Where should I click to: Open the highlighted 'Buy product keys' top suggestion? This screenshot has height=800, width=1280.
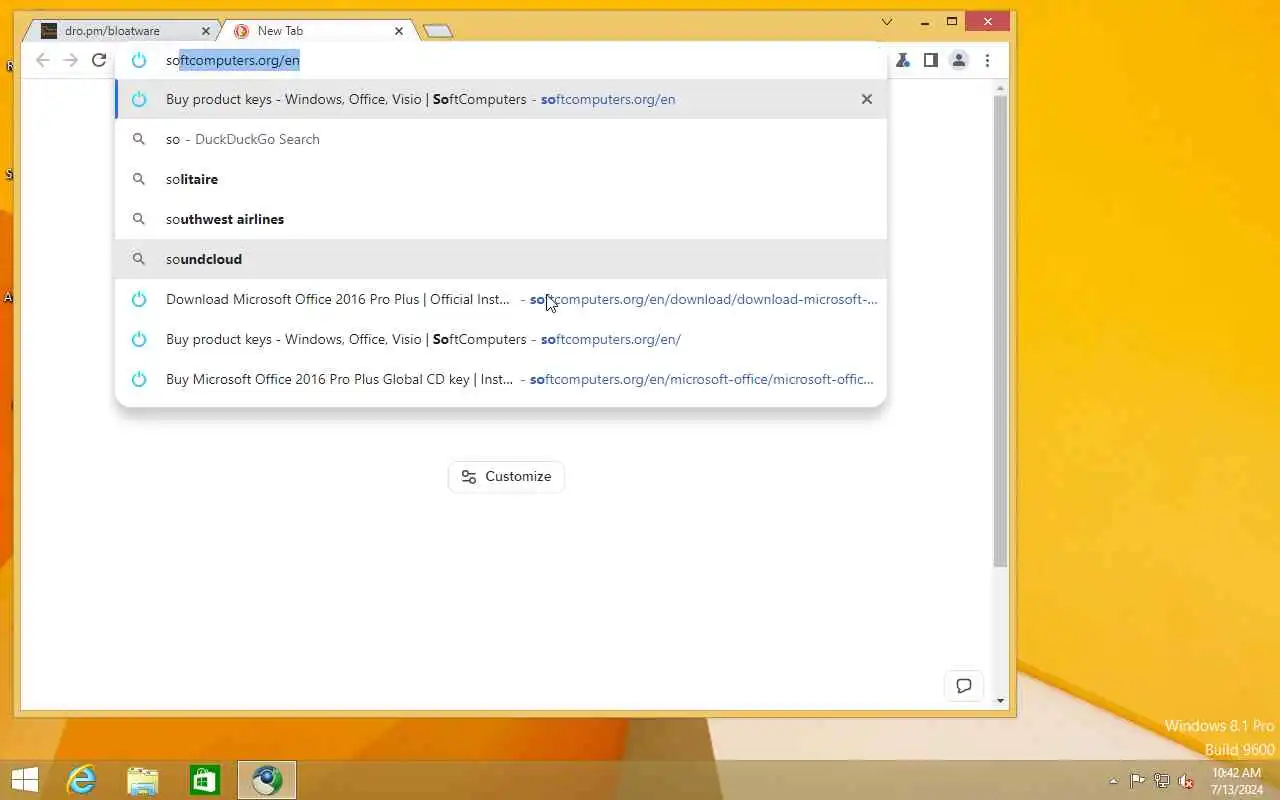(501, 99)
